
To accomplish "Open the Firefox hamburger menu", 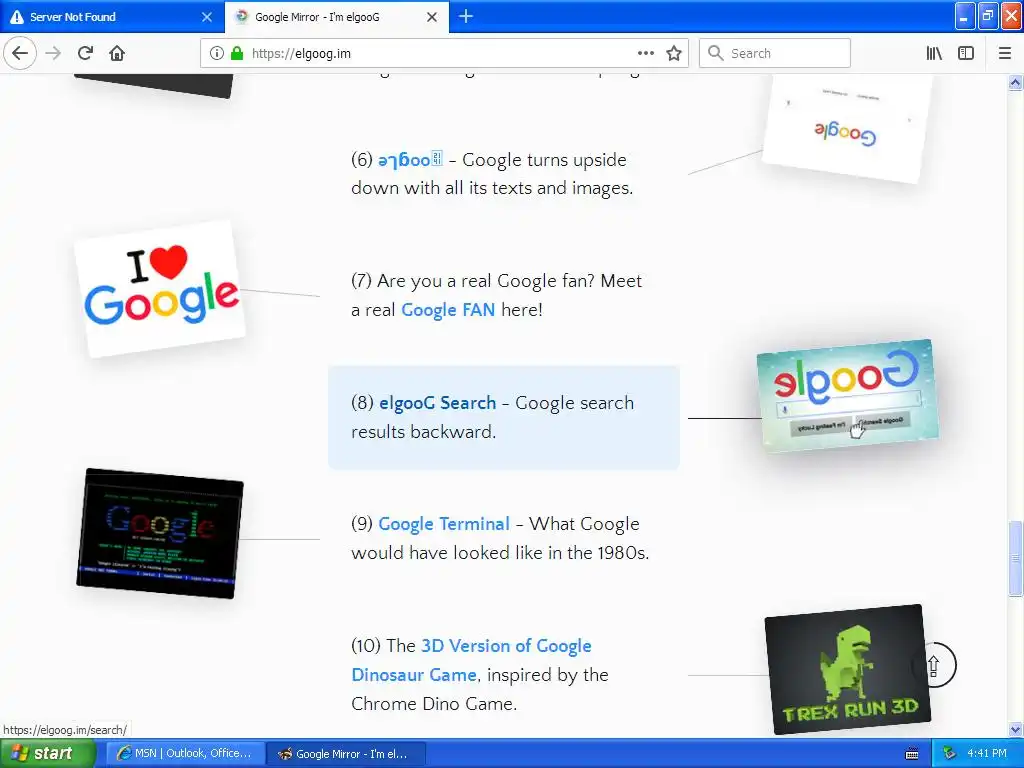I will click(x=1005, y=53).
